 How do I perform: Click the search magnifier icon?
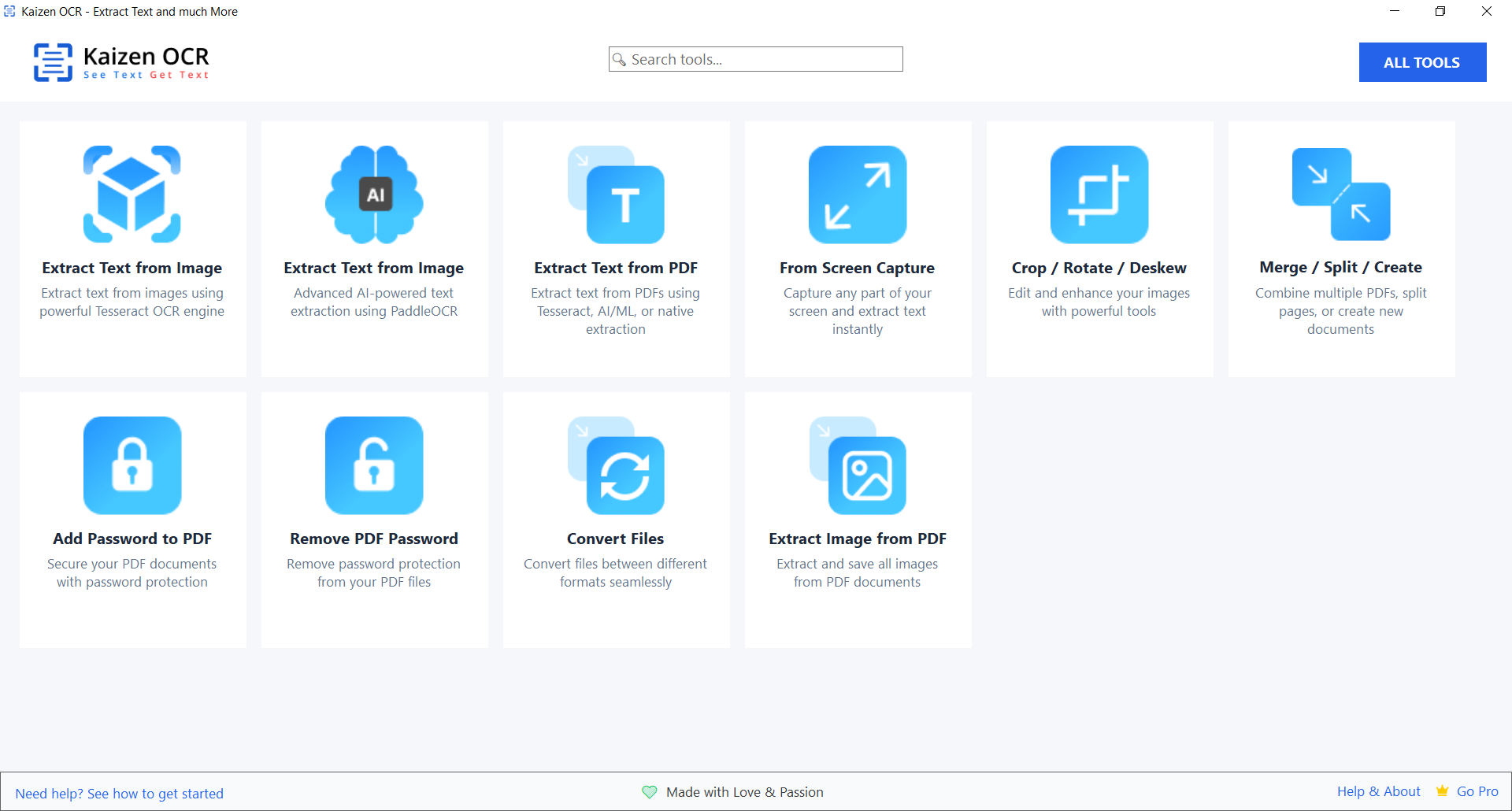coord(621,59)
